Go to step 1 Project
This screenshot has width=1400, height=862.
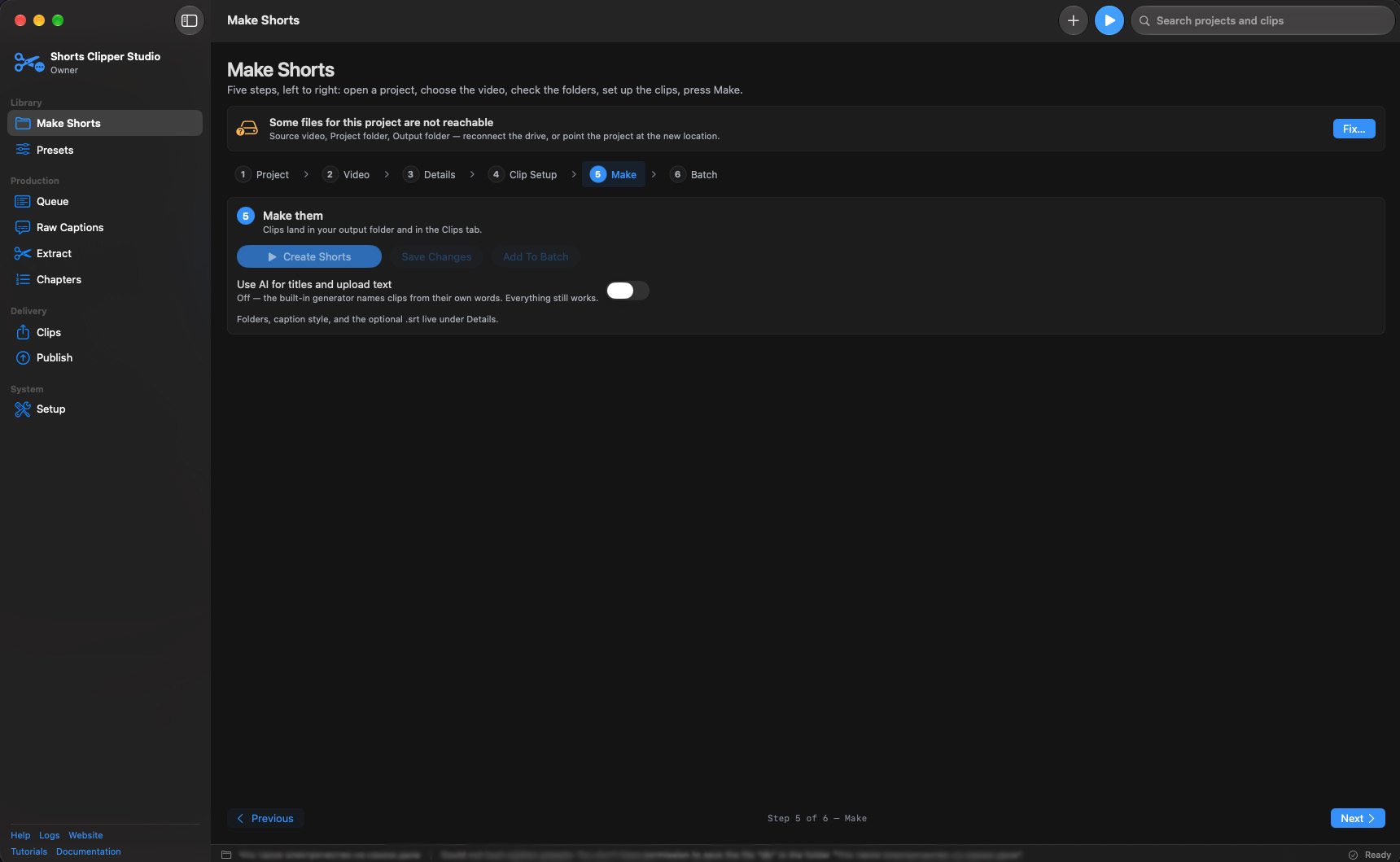tap(262, 174)
